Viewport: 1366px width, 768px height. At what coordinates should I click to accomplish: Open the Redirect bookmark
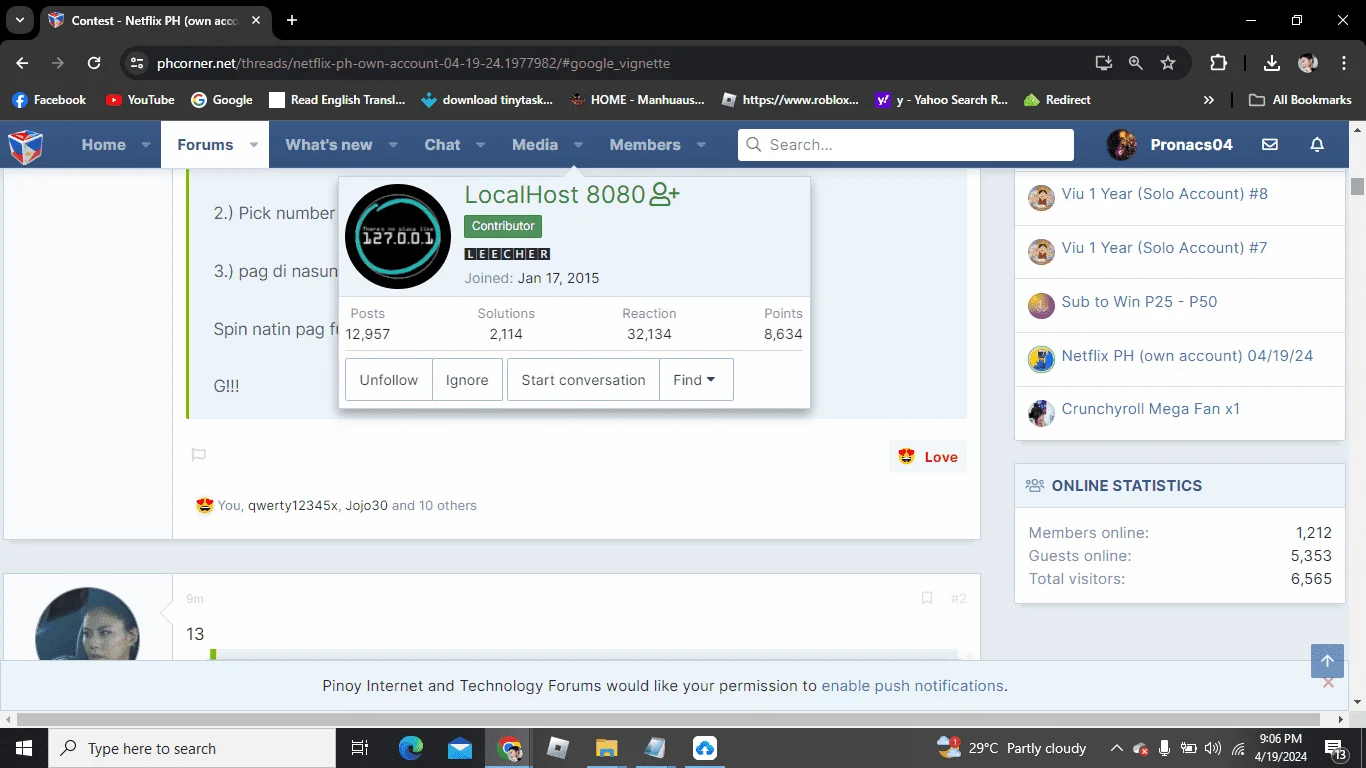click(x=1057, y=100)
